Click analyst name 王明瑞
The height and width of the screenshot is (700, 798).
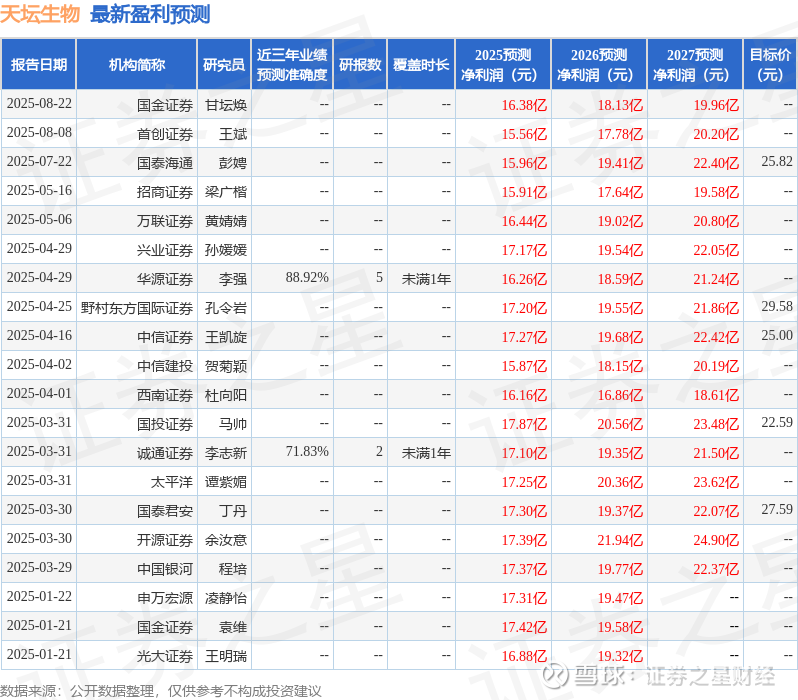pos(226,657)
